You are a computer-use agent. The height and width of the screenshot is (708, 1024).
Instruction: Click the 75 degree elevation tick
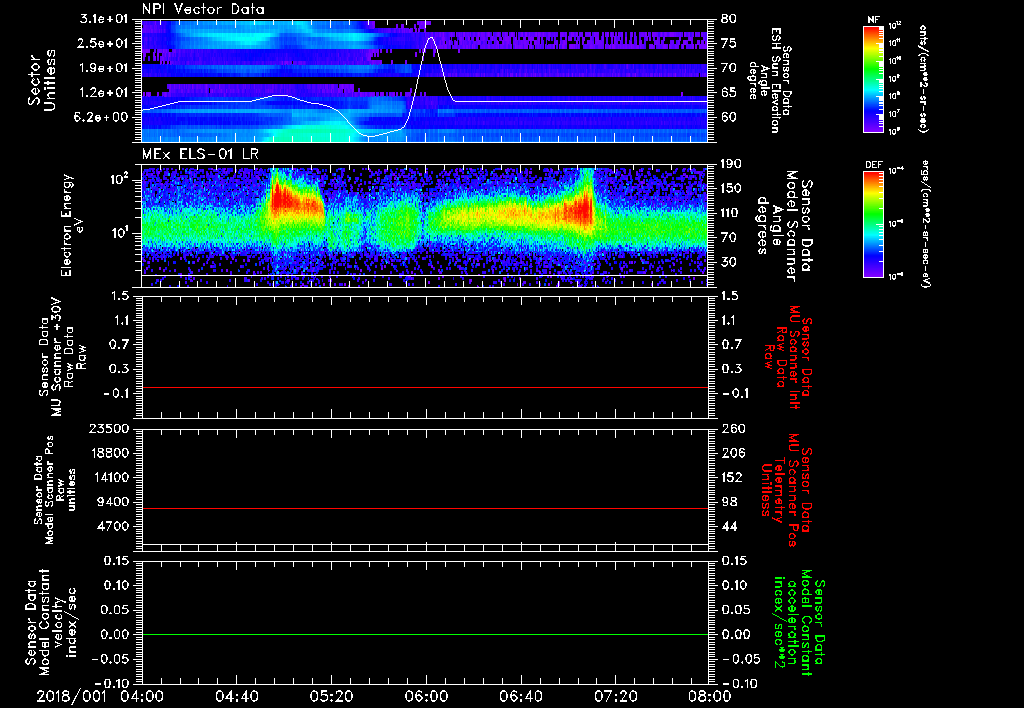point(729,43)
